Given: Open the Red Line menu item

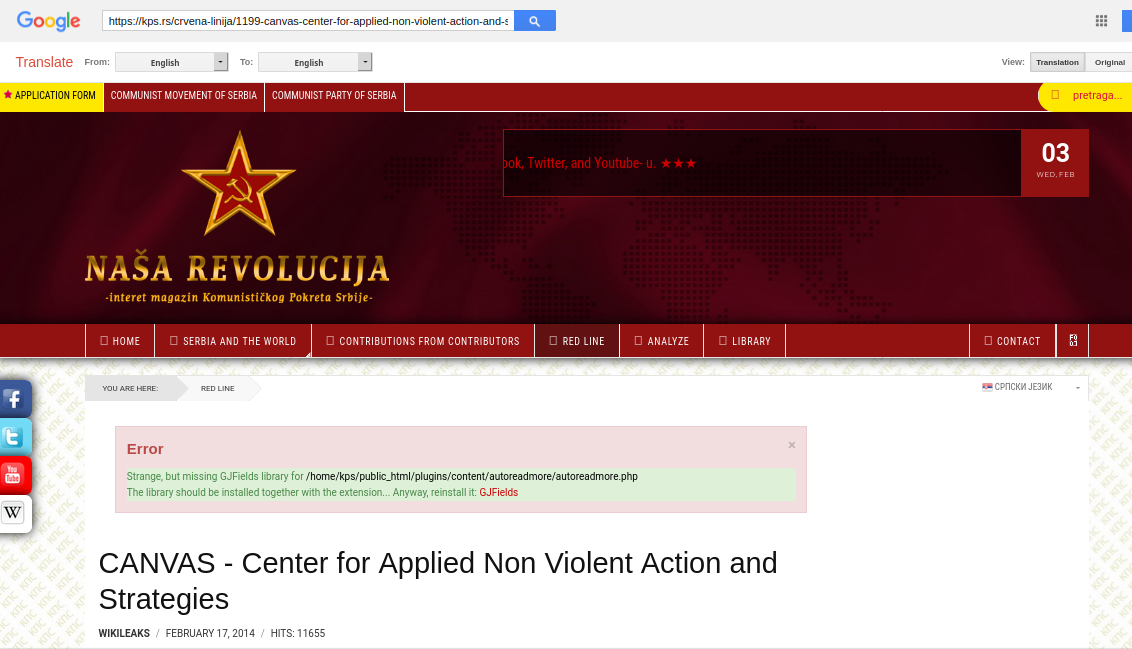Looking at the screenshot, I should tap(577, 341).
